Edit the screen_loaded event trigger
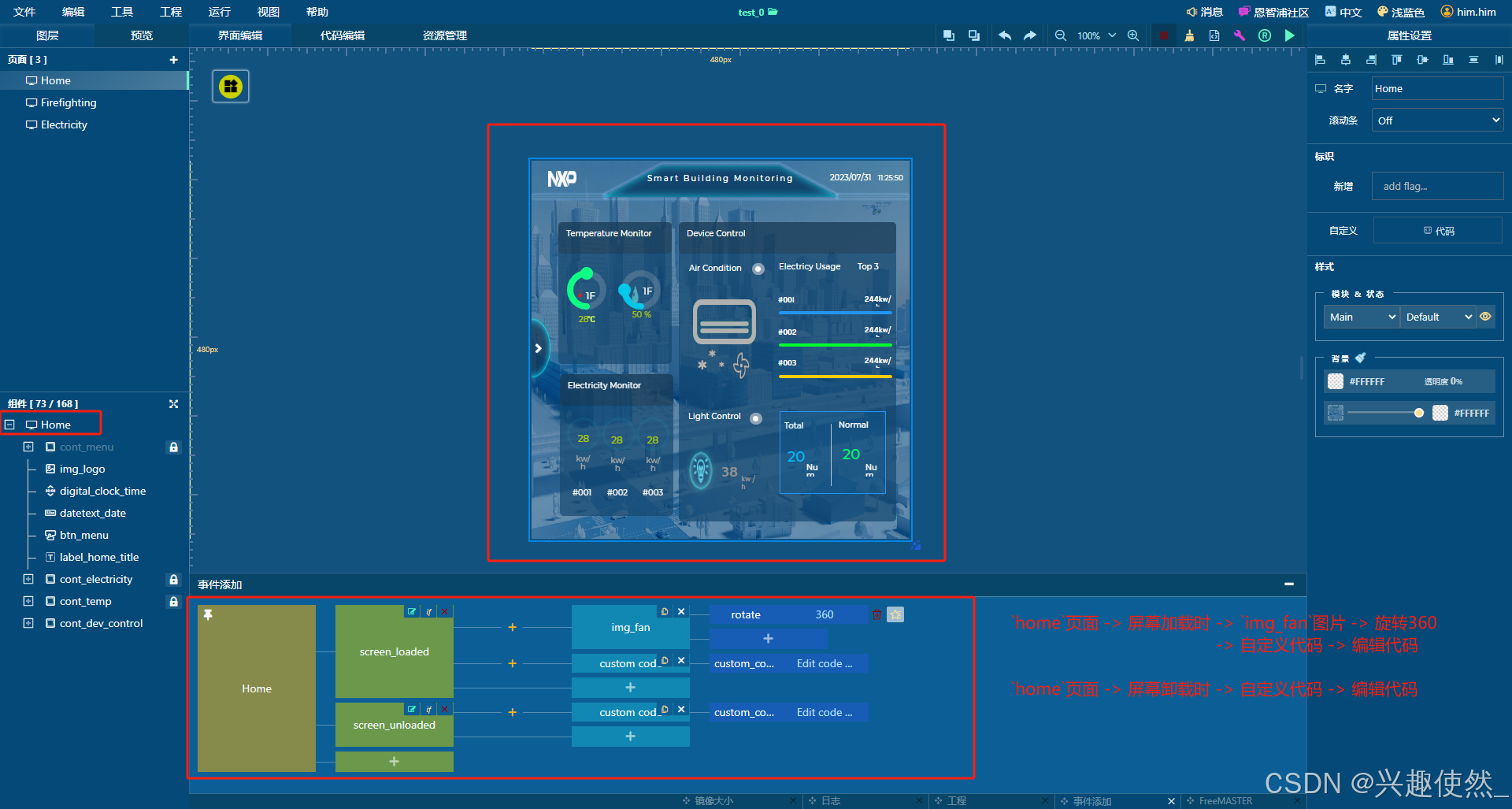Image resolution: width=1512 pixels, height=809 pixels. 412,611
